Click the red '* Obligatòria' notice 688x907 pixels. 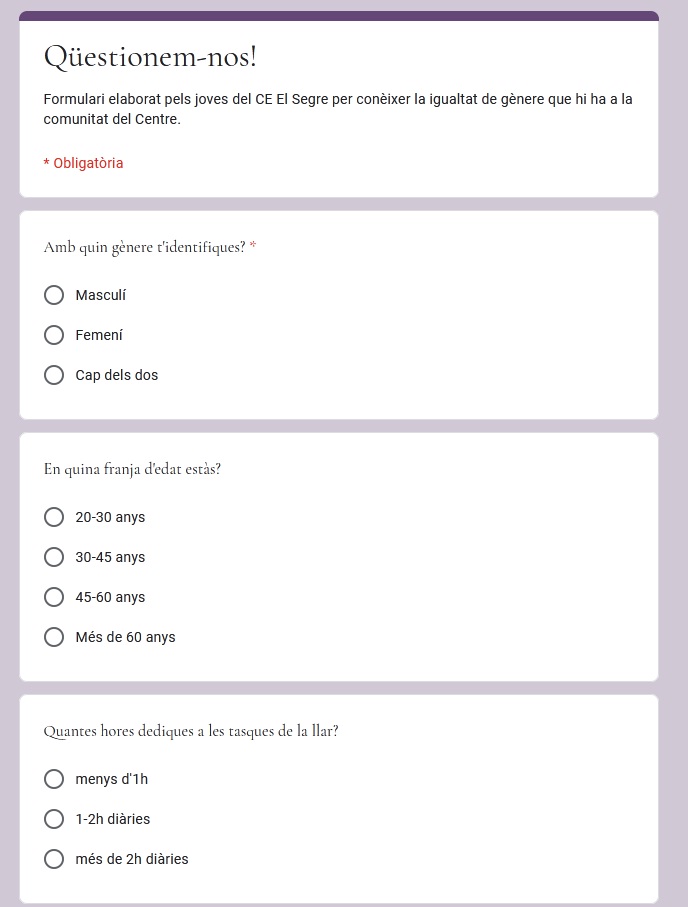[x=84, y=163]
